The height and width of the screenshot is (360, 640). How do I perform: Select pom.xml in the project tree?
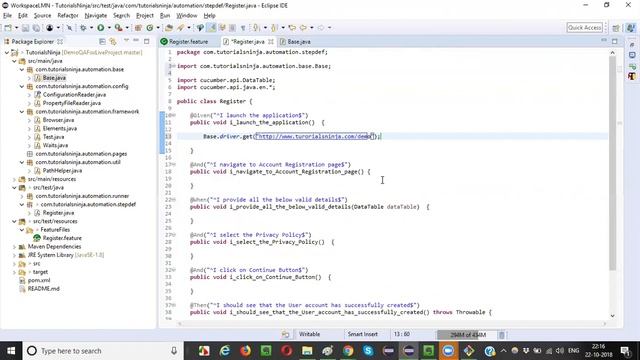pyautogui.click(x=39, y=280)
